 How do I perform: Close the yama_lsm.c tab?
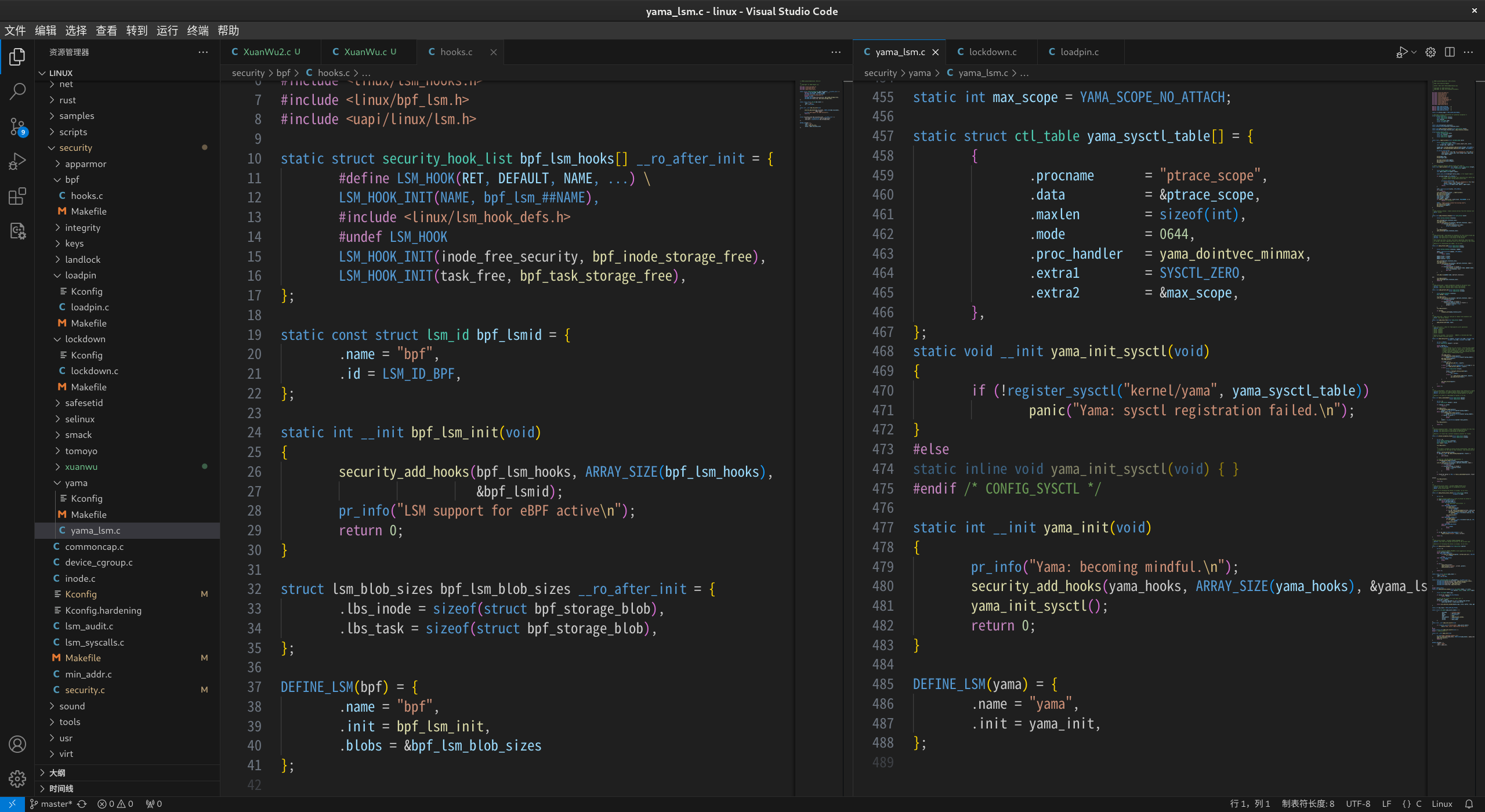pyautogui.click(x=936, y=52)
